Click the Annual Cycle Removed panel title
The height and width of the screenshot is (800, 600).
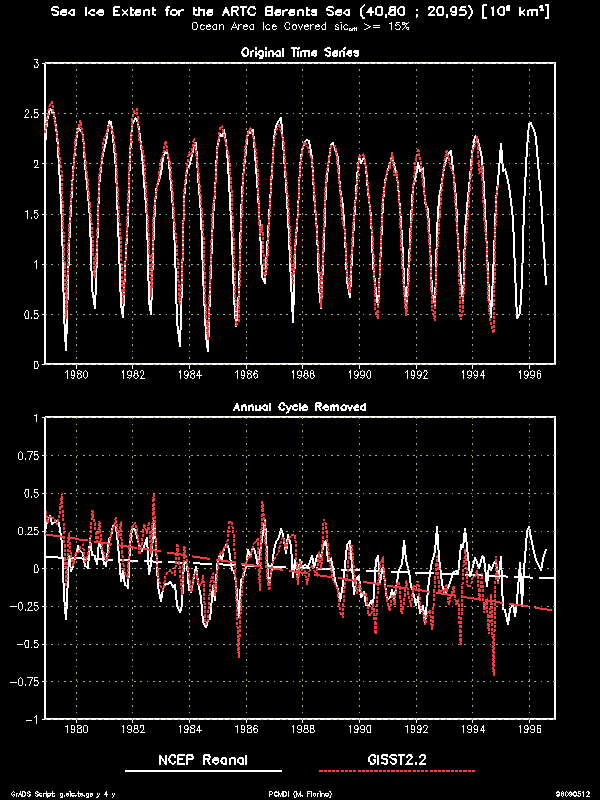click(300, 407)
